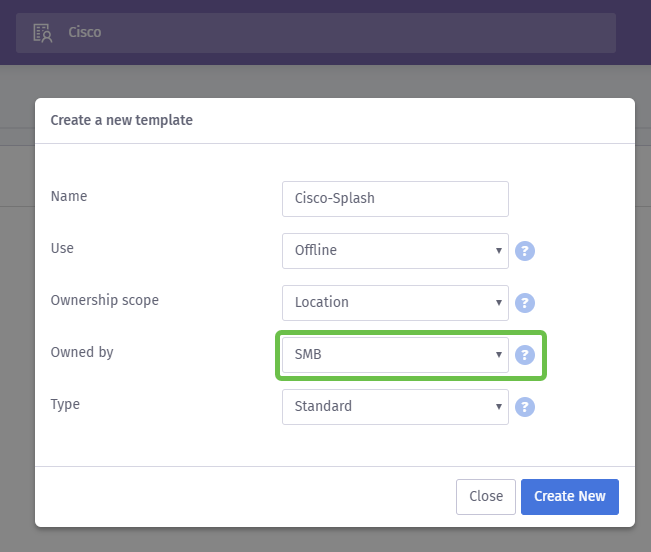Click the Owned by label text
This screenshot has width=651, height=552.
tap(82, 352)
